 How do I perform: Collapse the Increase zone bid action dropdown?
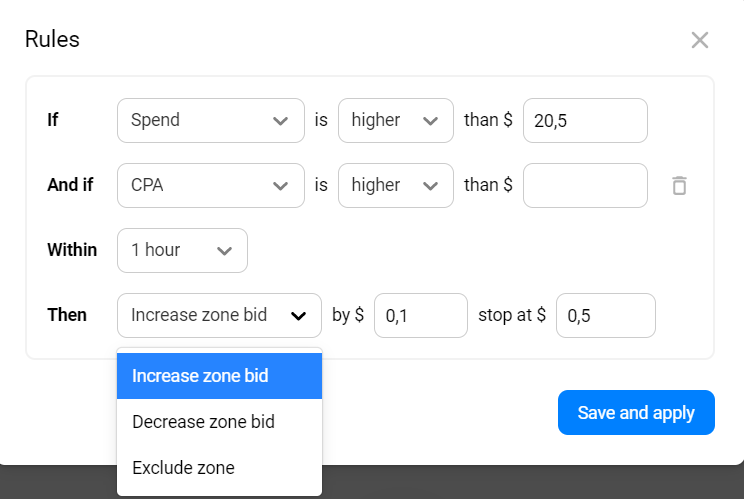point(219,315)
